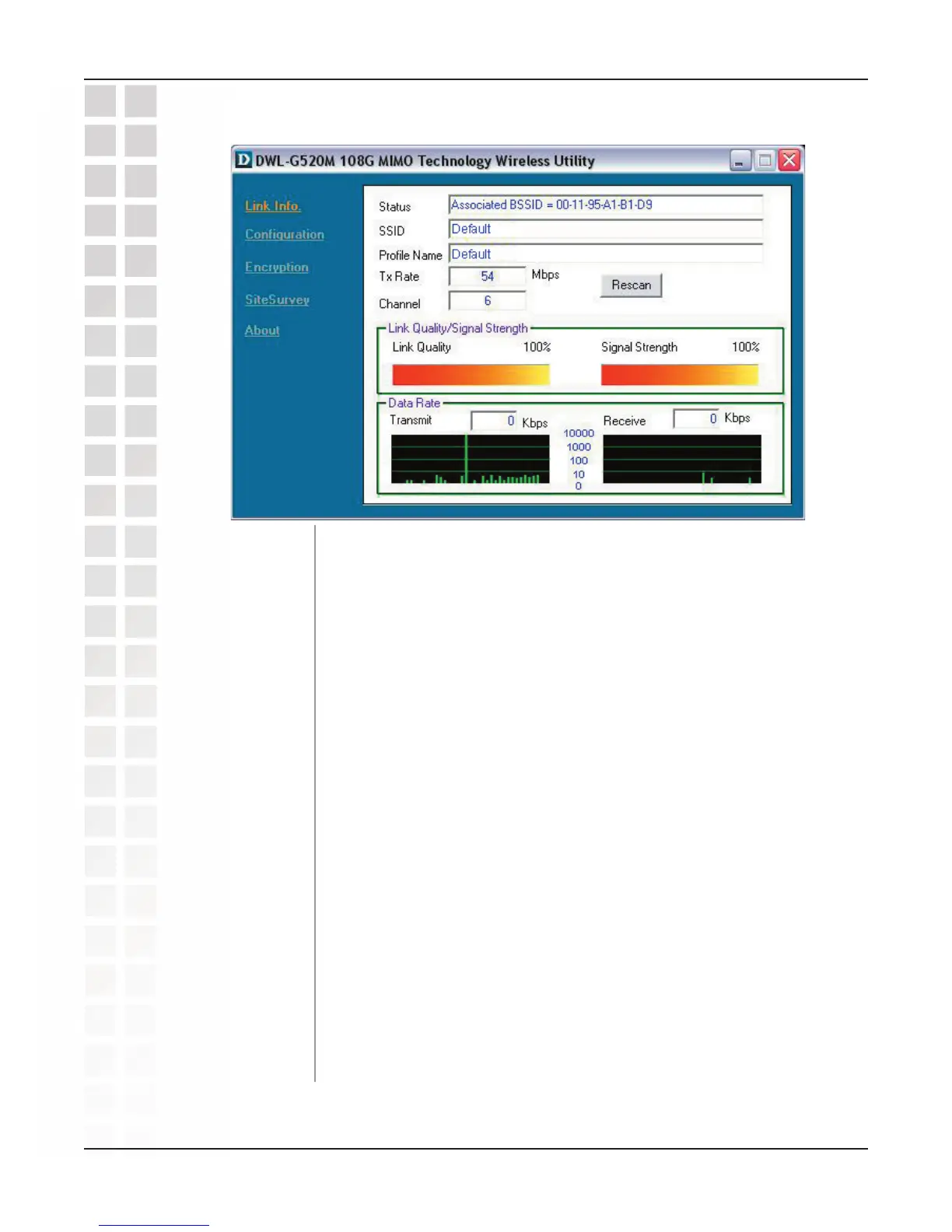Close the Wireless Utility window
Screen dimensions: 952x1232
coord(789,160)
